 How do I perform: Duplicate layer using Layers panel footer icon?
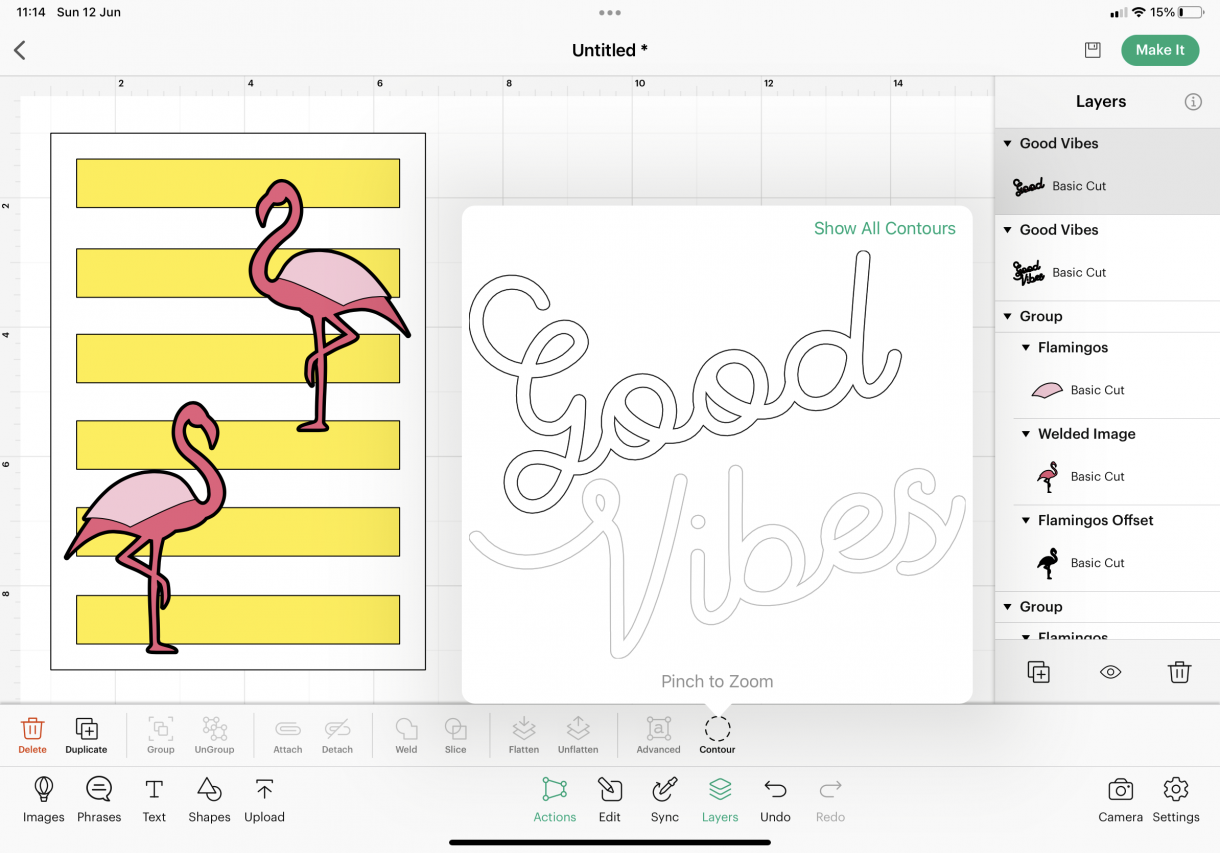[1039, 672]
